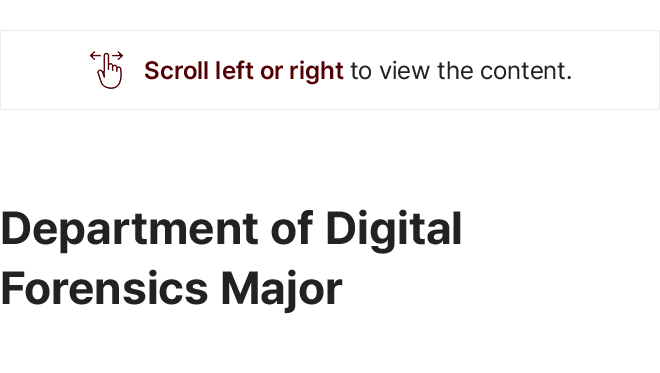Click the left arrow above the hand icon
The image size is (660, 373).
click(96, 55)
